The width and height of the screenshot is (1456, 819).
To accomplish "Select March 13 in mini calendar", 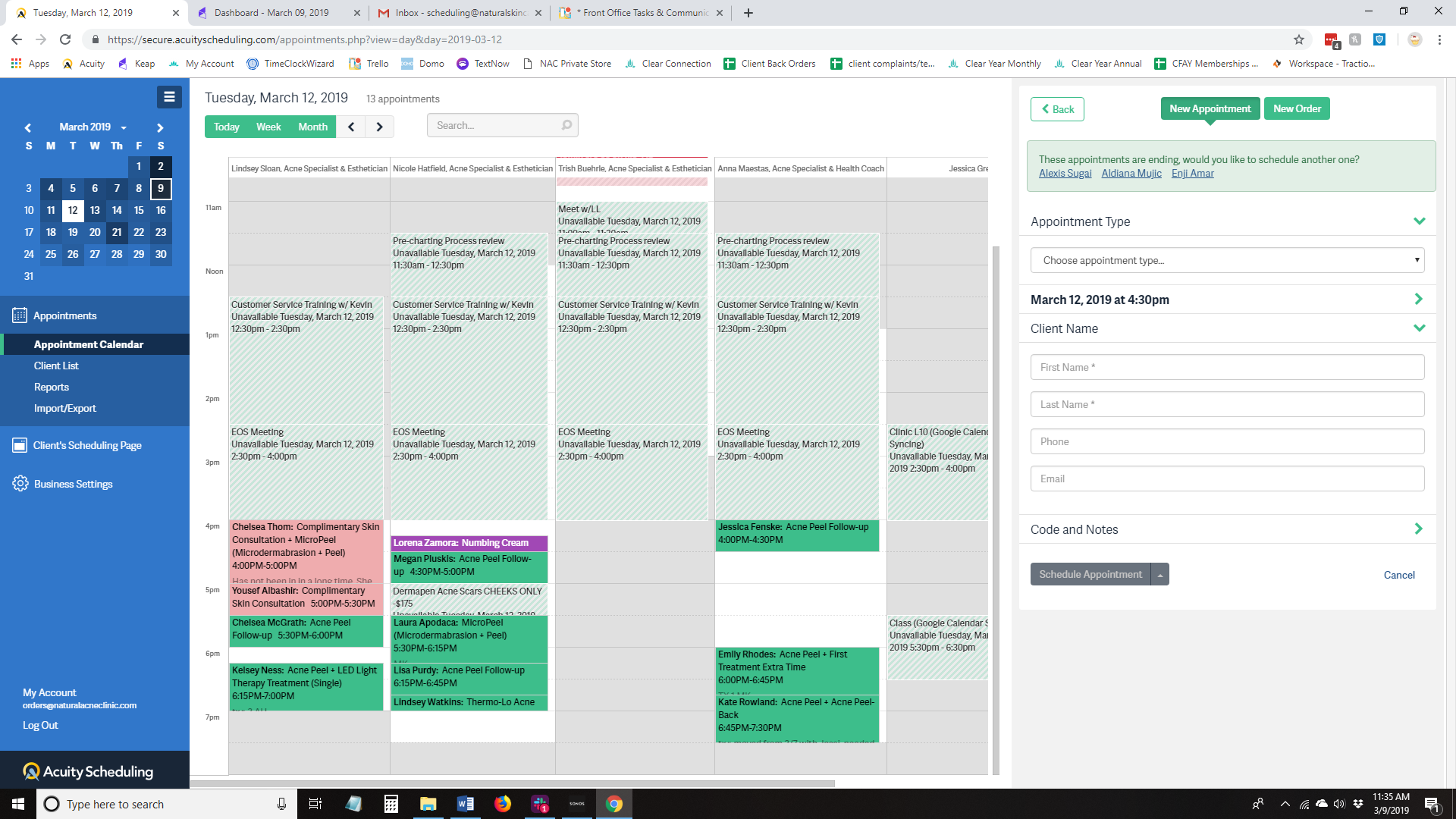I will (x=95, y=210).
